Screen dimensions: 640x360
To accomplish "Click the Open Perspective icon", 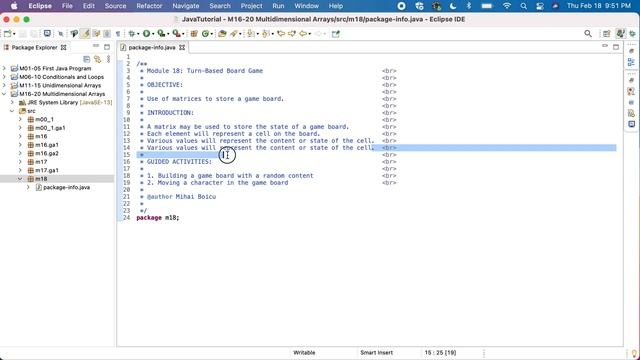I will coord(607,33).
